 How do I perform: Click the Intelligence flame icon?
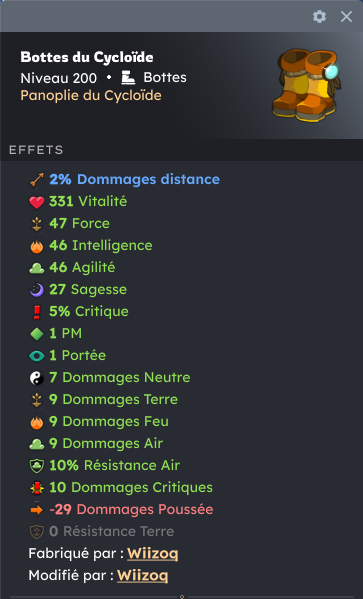37,246
